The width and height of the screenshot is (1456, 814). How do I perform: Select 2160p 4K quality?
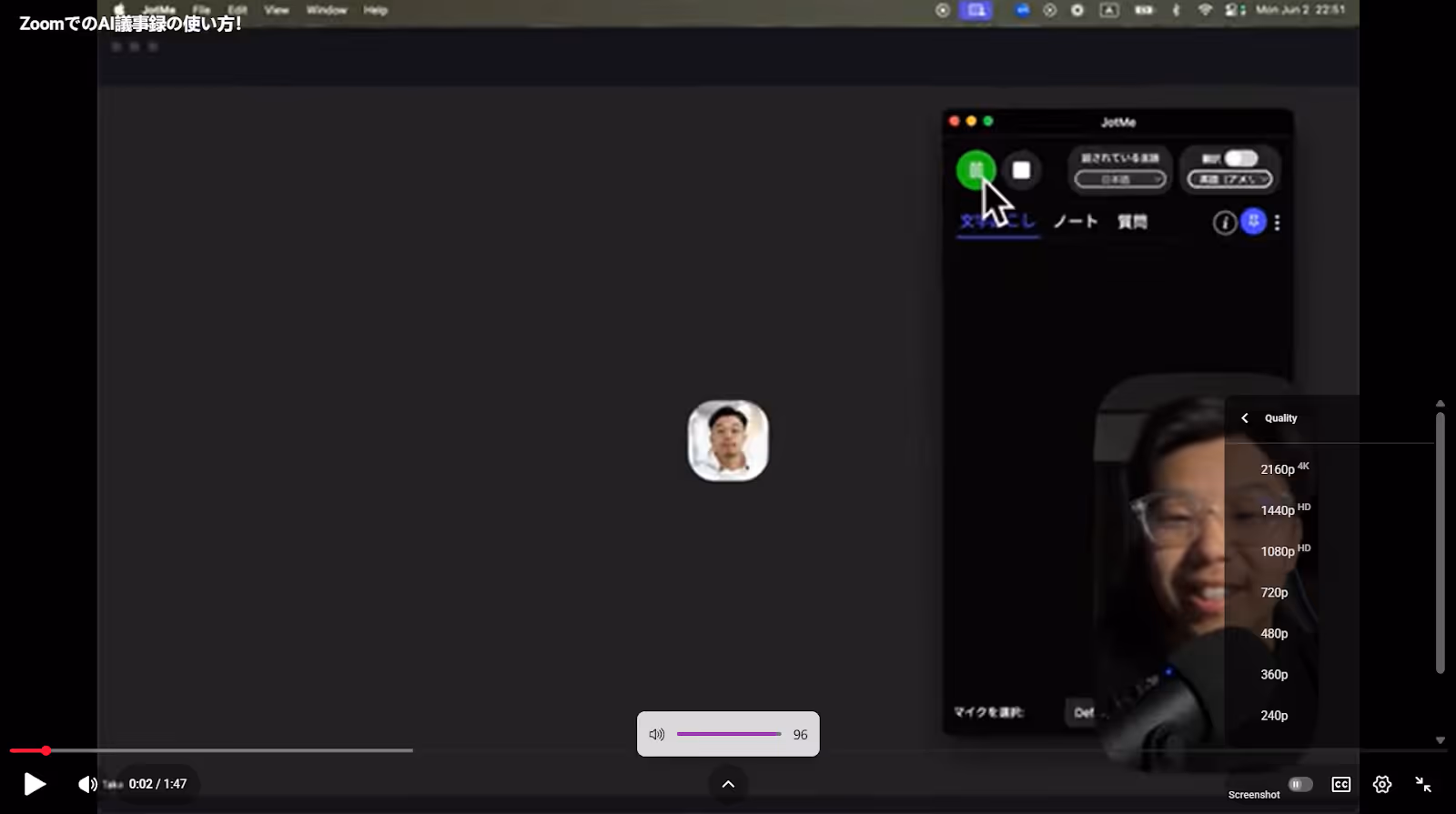[1284, 468]
